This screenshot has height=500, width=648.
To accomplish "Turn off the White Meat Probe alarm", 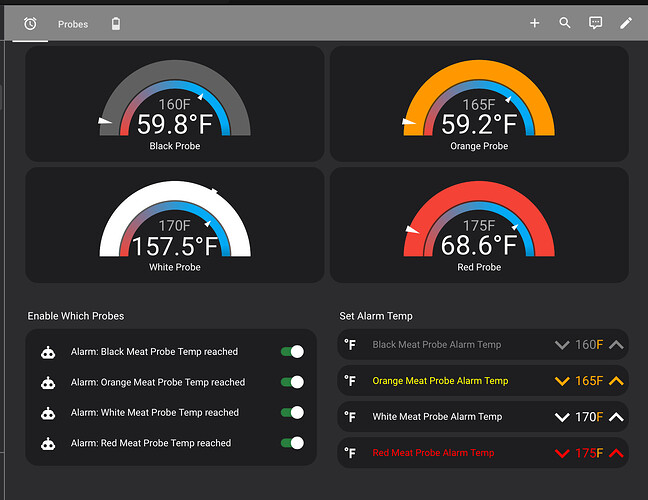I will (292, 412).
